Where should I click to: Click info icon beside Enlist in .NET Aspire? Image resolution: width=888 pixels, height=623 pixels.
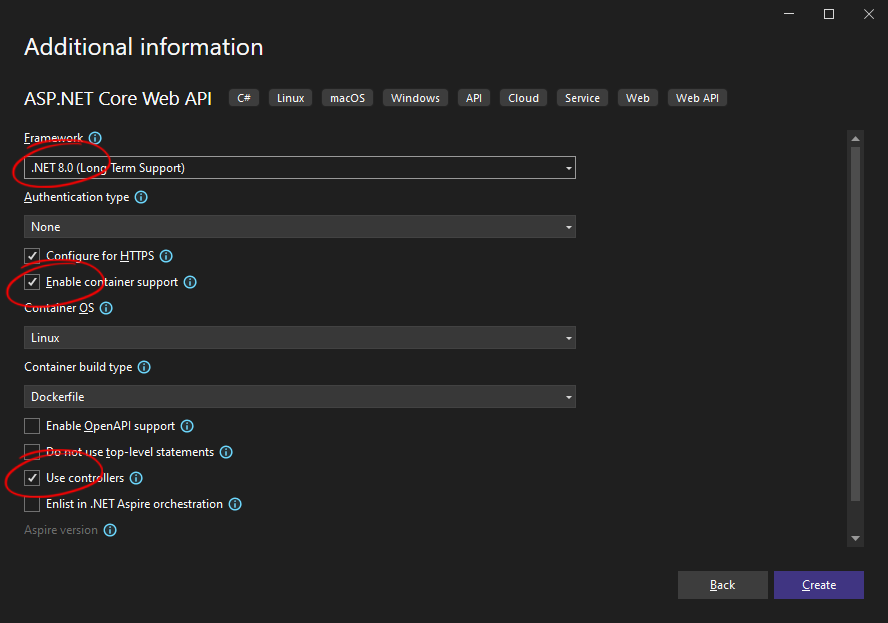coord(235,504)
